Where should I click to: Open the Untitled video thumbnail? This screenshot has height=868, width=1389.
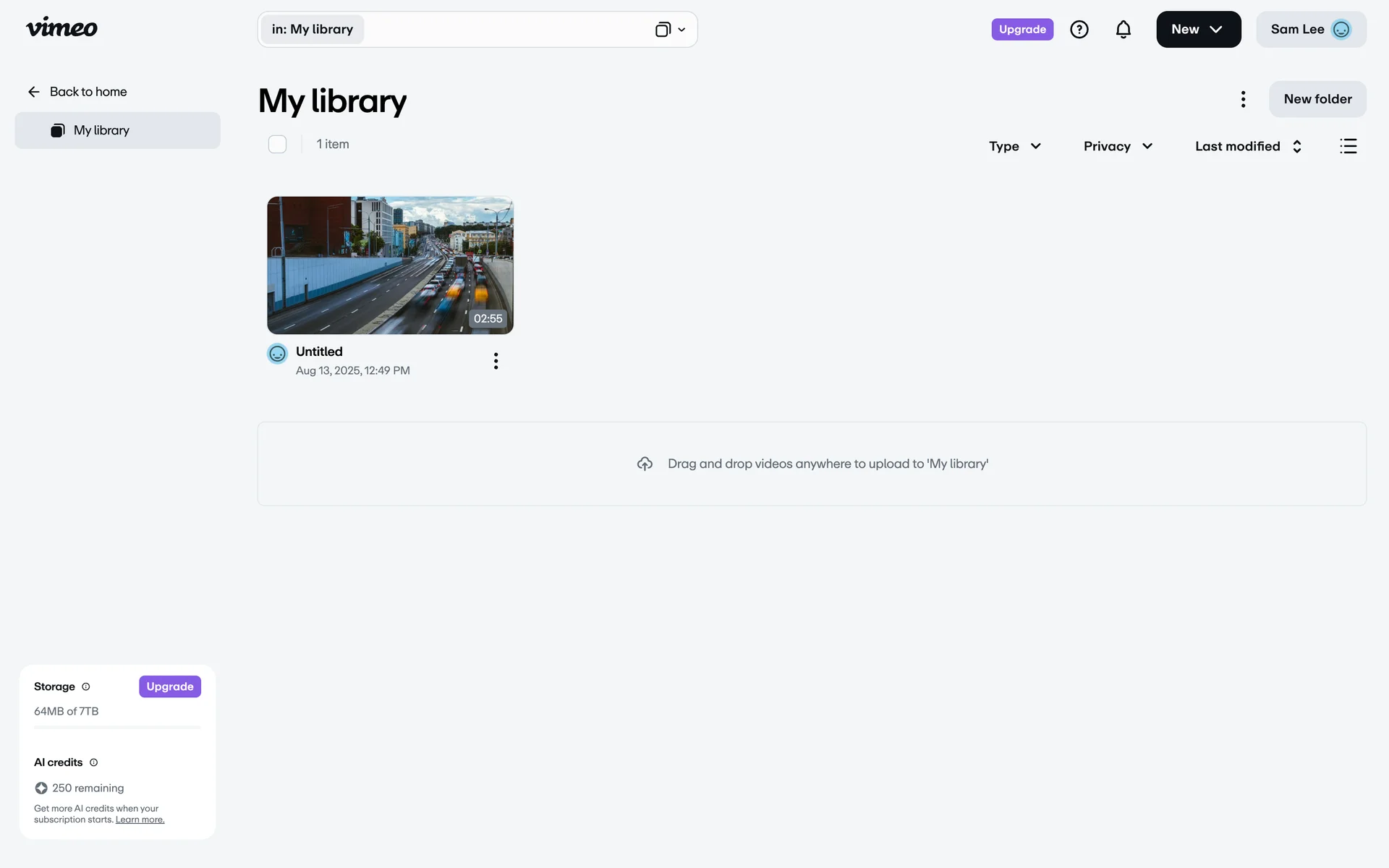(x=390, y=265)
